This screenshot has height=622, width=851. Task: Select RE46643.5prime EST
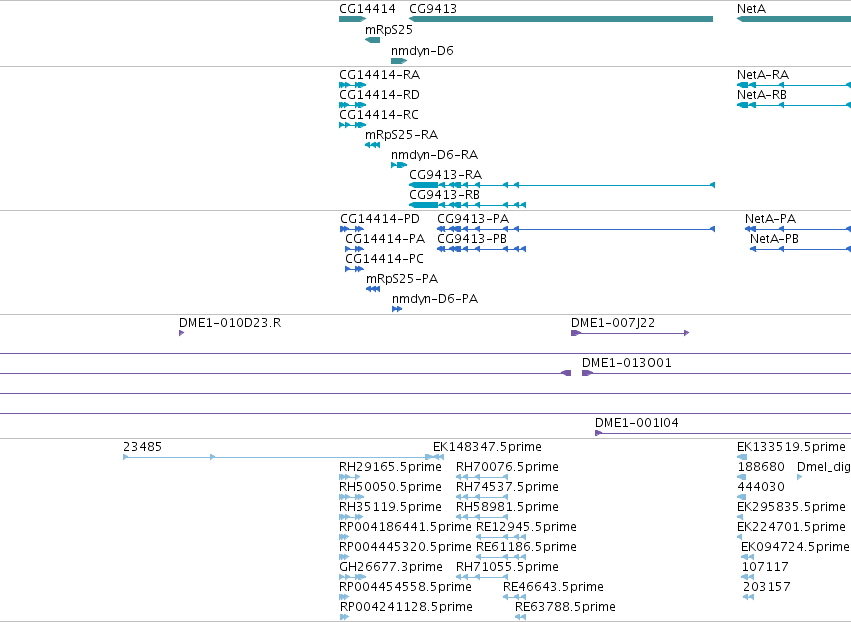(515, 597)
